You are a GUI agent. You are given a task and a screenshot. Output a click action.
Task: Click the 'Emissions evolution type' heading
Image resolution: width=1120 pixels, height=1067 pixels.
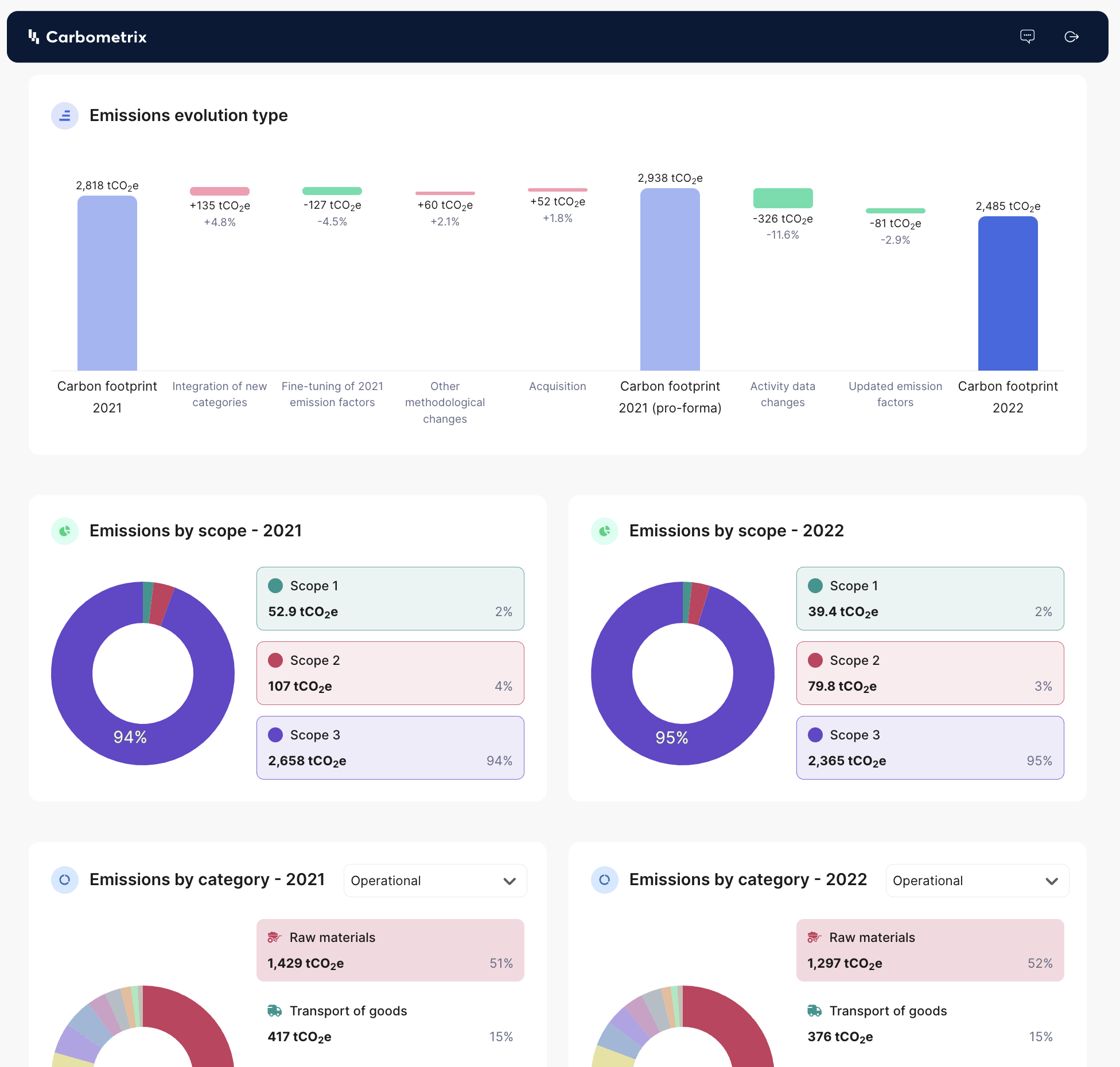(189, 115)
